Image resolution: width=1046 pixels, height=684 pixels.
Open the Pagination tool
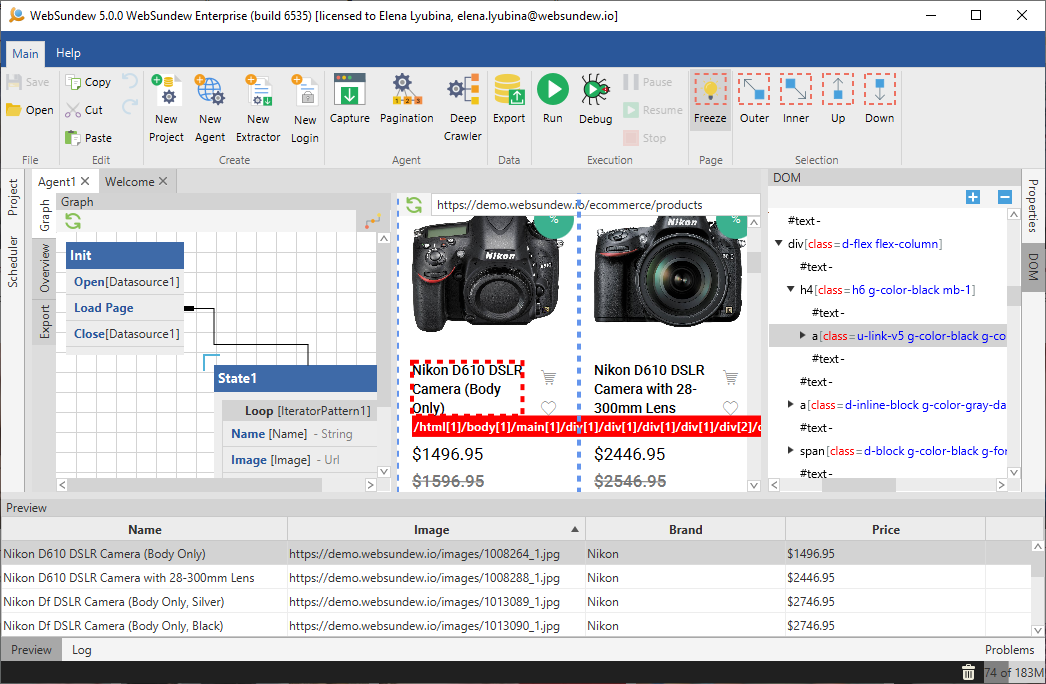(x=406, y=92)
